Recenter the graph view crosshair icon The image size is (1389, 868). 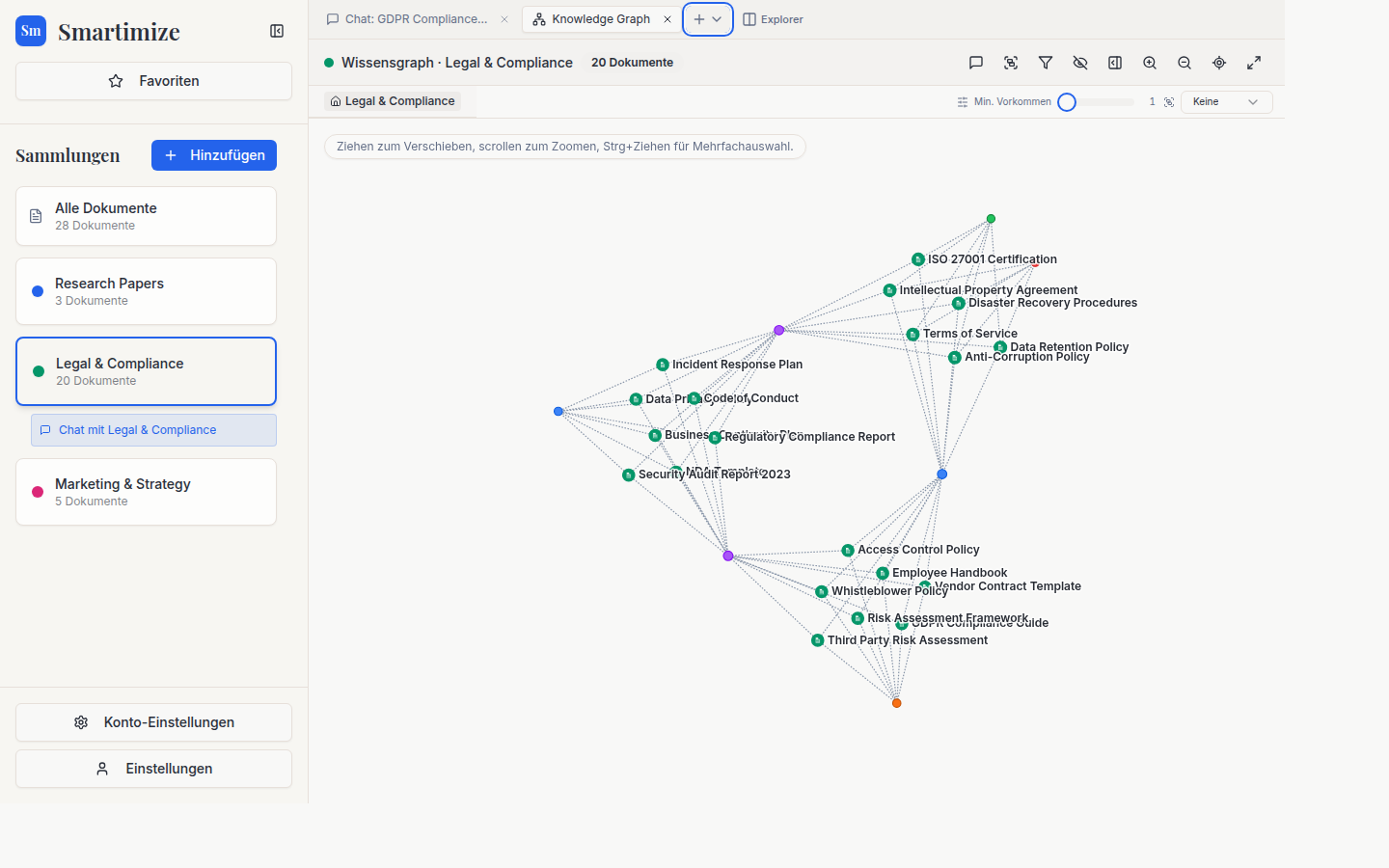click(x=1219, y=63)
